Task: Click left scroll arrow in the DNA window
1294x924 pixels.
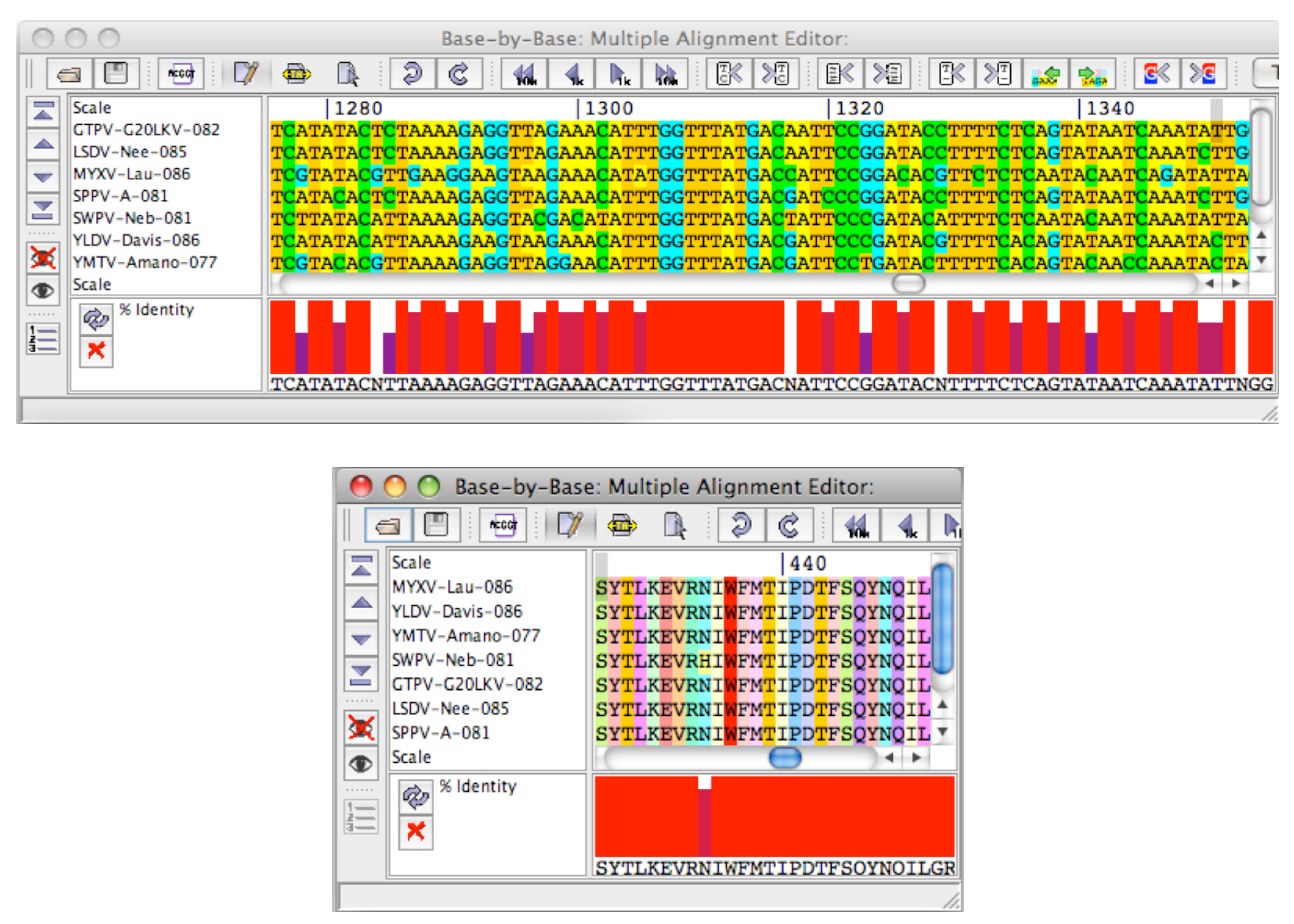Action: coord(1210,283)
